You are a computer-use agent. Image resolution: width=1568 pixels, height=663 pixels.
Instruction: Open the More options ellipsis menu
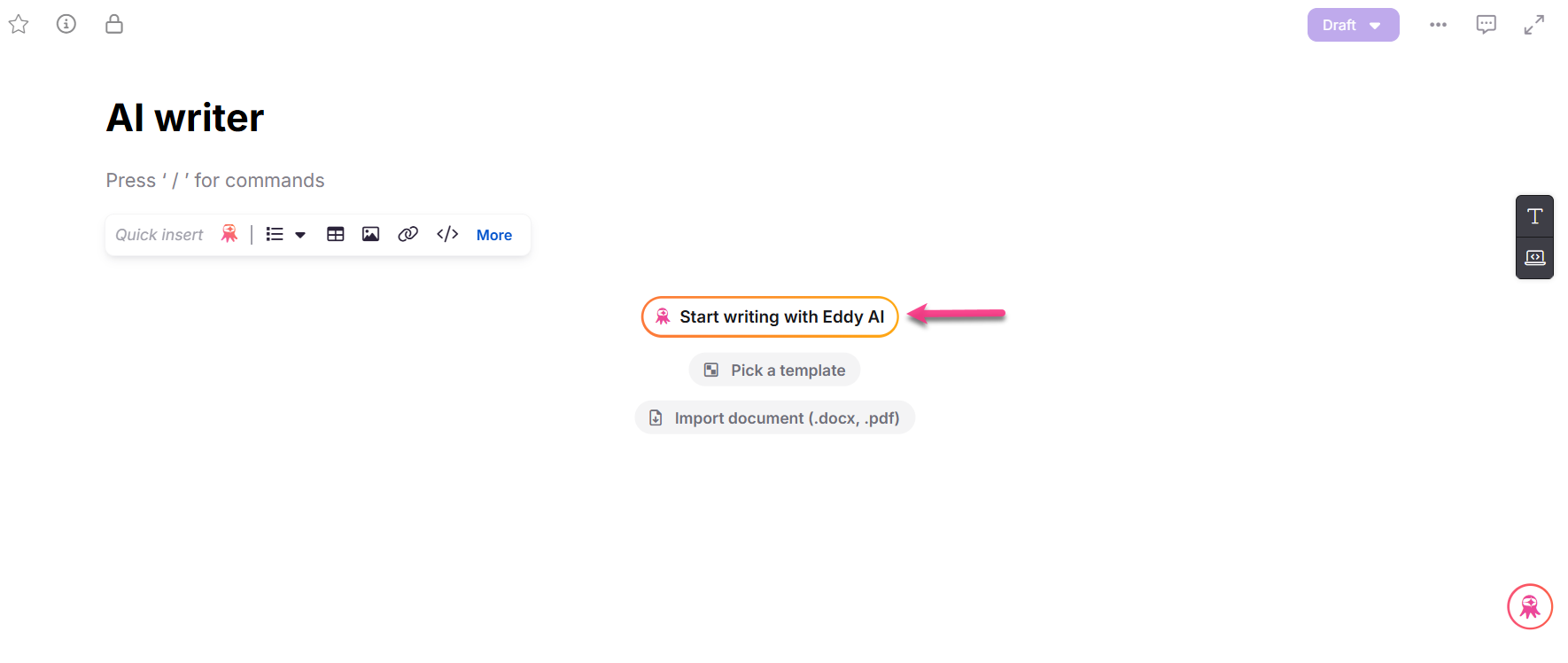pyautogui.click(x=1438, y=24)
